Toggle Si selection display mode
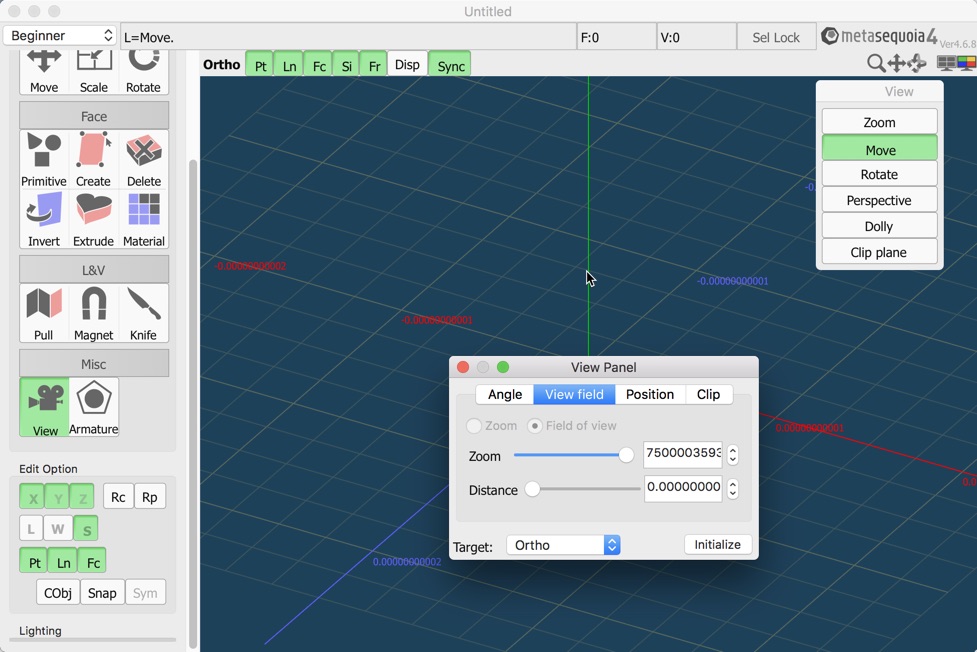977x652 pixels. pyautogui.click(x=346, y=64)
